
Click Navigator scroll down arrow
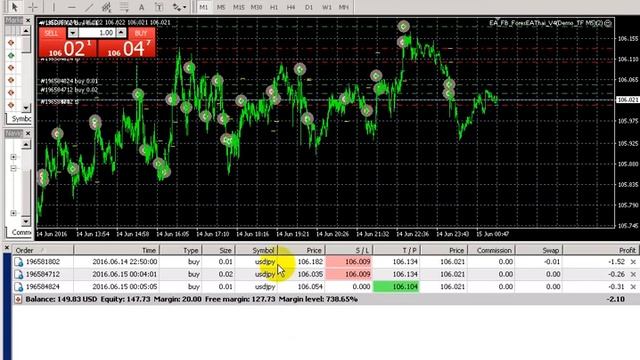point(26,221)
